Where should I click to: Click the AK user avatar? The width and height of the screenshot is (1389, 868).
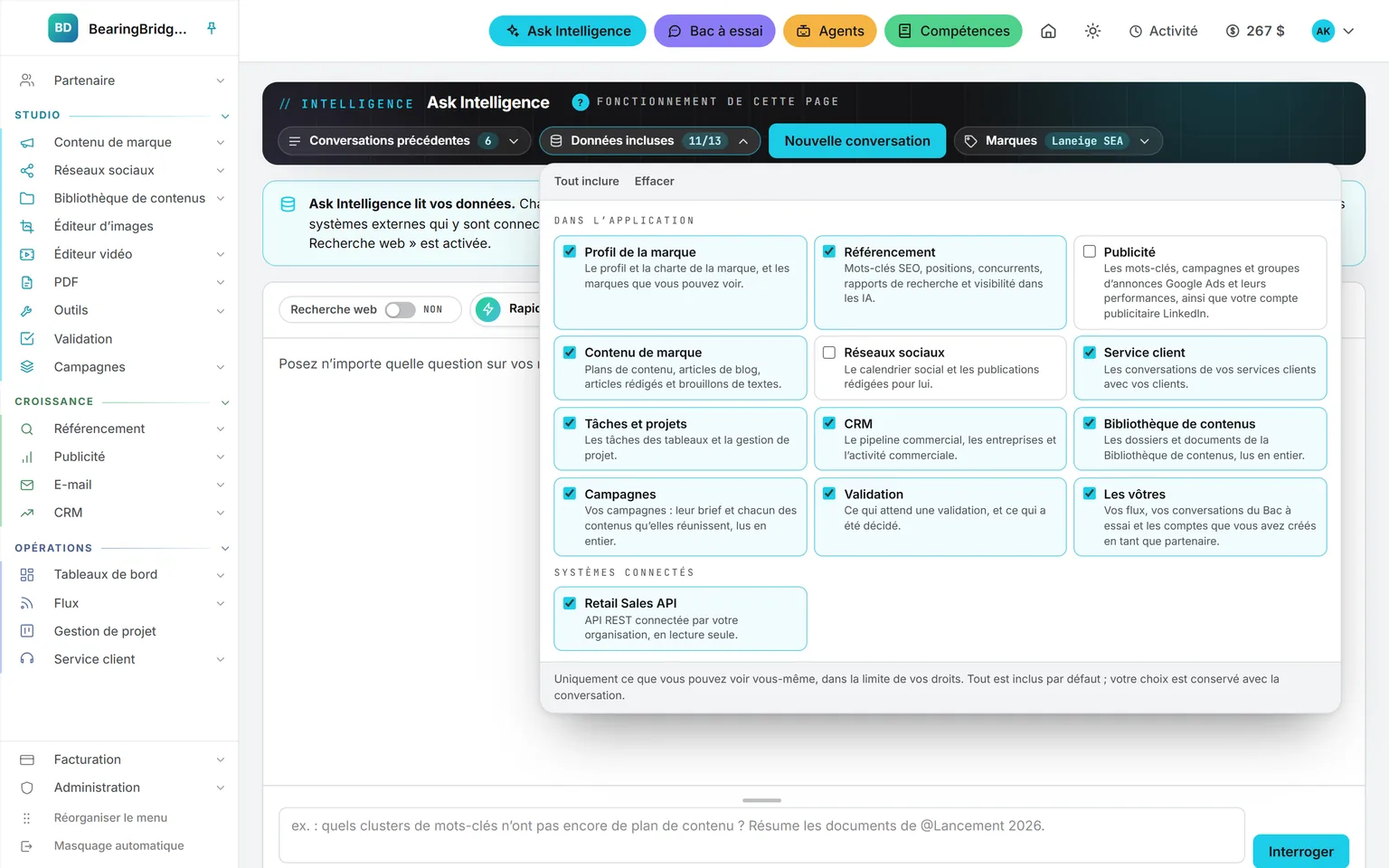(x=1323, y=31)
